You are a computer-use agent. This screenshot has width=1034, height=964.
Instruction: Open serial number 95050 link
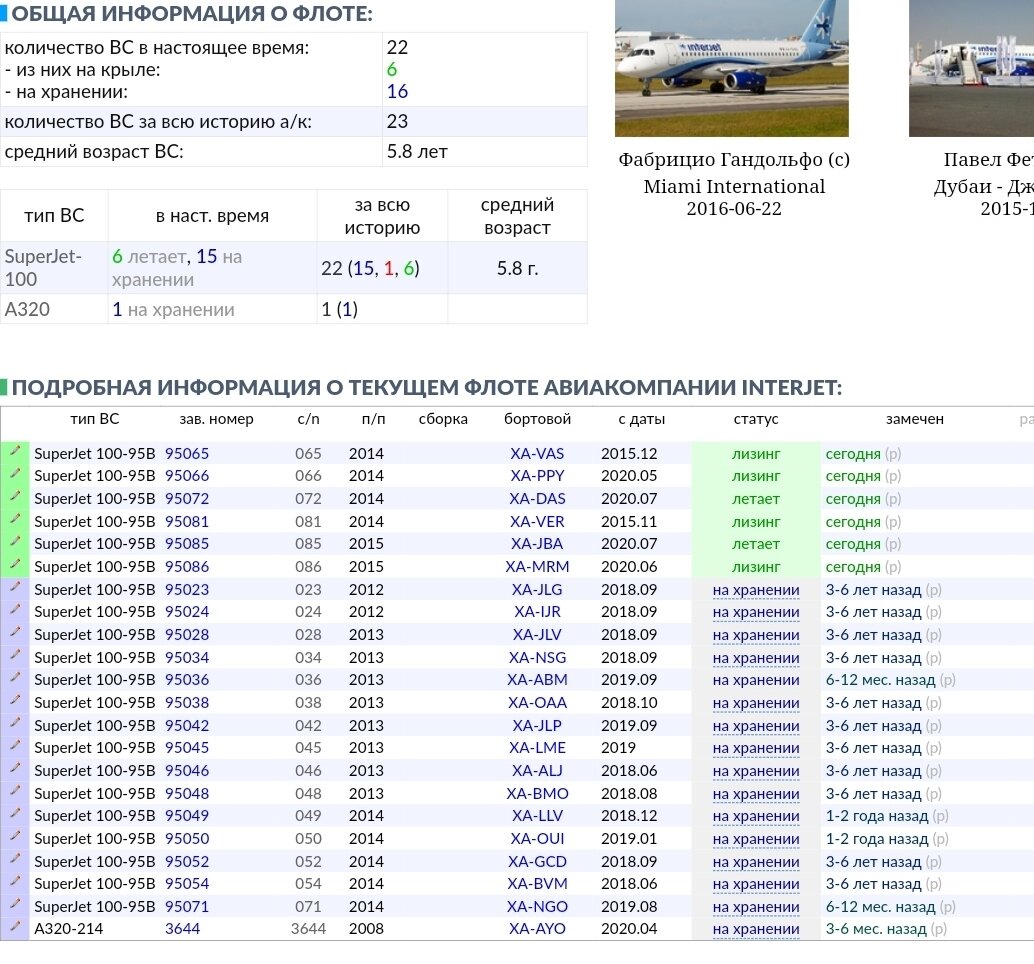pyautogui.click(x=187, y=839)
